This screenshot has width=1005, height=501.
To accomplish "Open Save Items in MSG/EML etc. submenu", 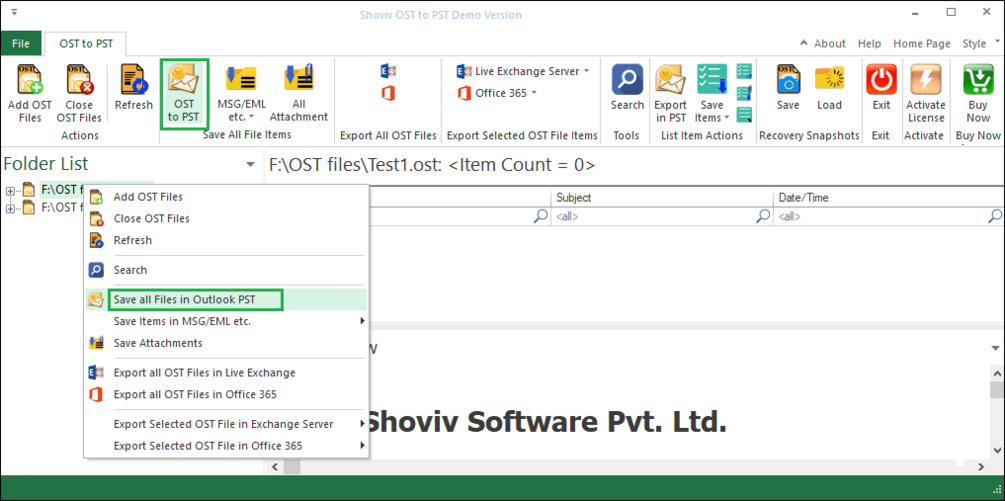I will coord(226,322).
